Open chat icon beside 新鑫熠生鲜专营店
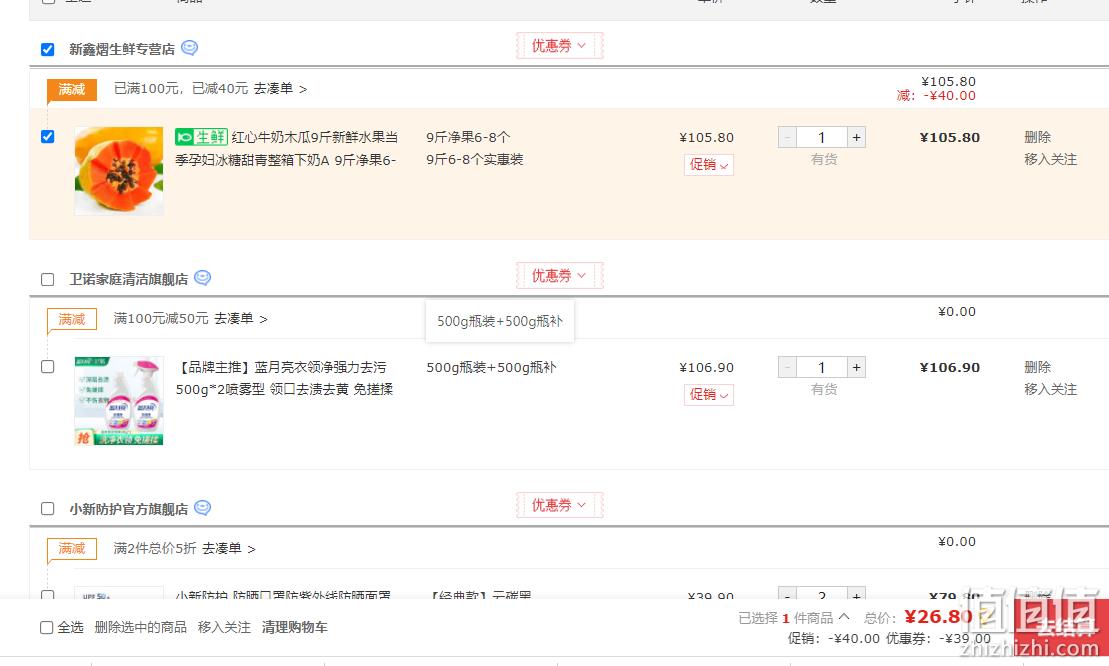 pyautogui.click(x=190, y=48)
